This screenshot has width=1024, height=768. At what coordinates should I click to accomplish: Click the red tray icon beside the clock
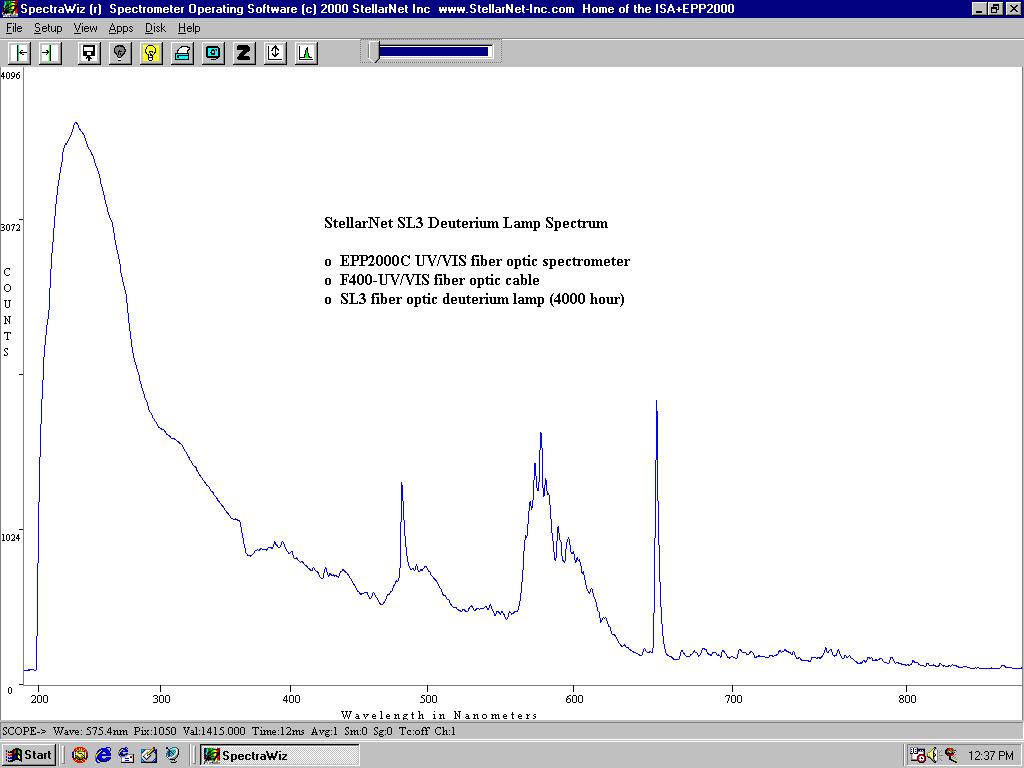pyautogui.click(x=950, y=756)
